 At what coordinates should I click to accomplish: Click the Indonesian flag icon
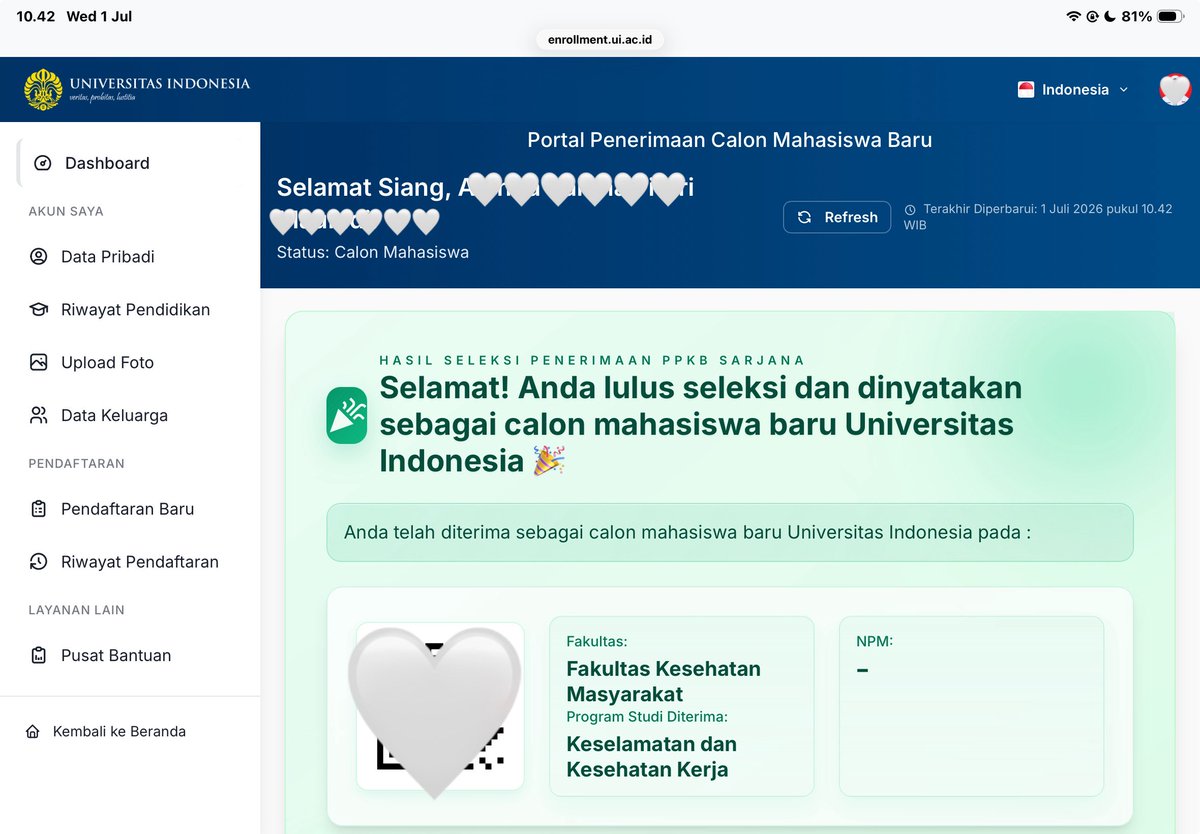[x=1025, y=89]
